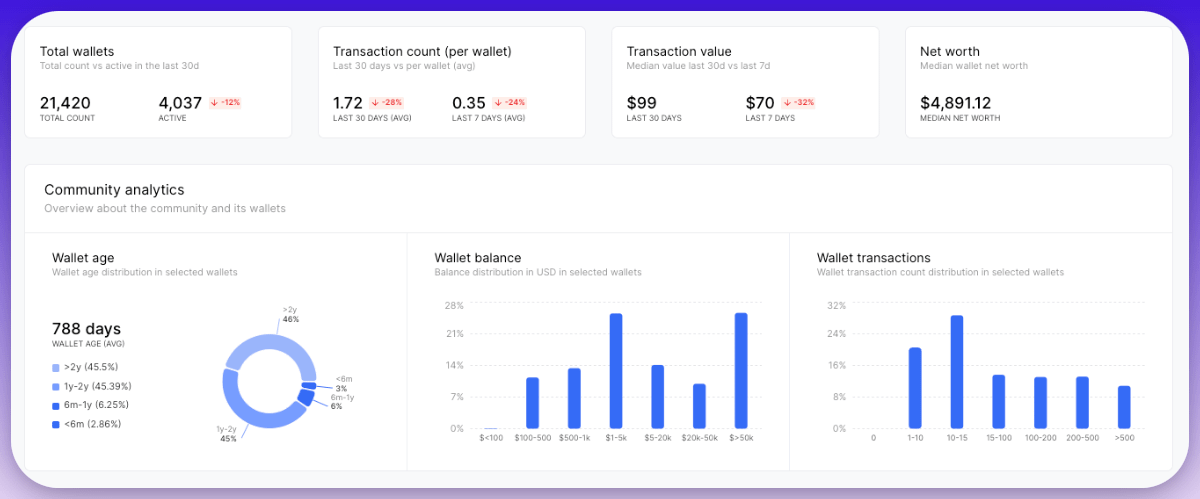
Task: Click the -28% change badge for last 30 days
Action: 385,102
